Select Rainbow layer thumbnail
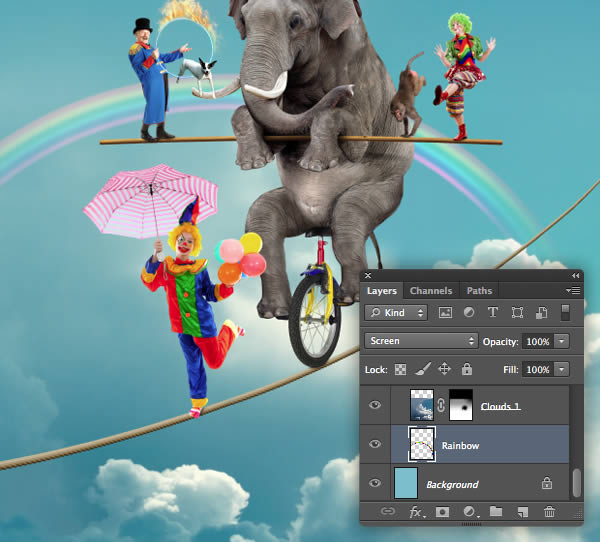This screenshot has width=600, height=542. [422, 444]
